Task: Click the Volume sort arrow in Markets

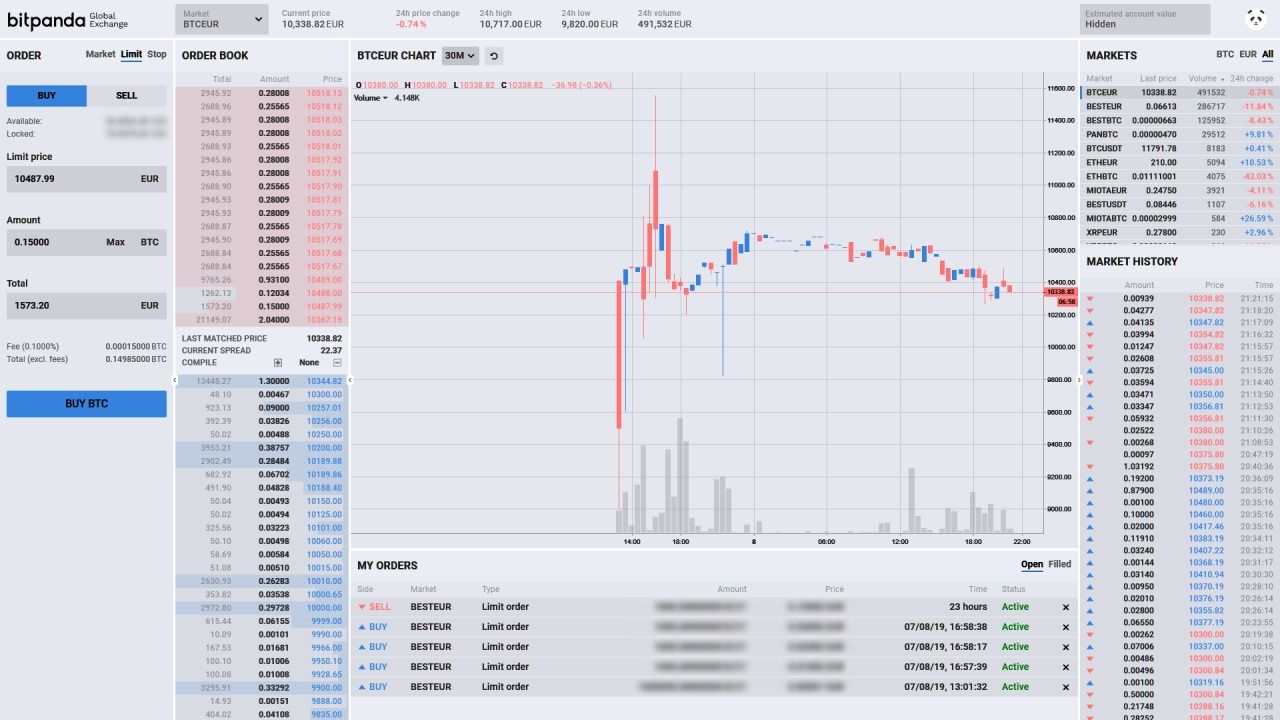Action: 1222,79
